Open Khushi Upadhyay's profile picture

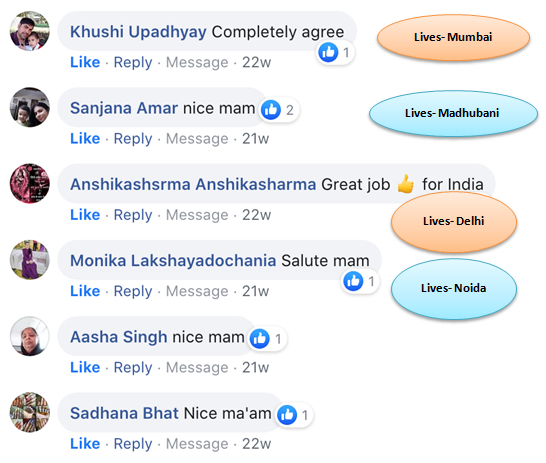30,31
